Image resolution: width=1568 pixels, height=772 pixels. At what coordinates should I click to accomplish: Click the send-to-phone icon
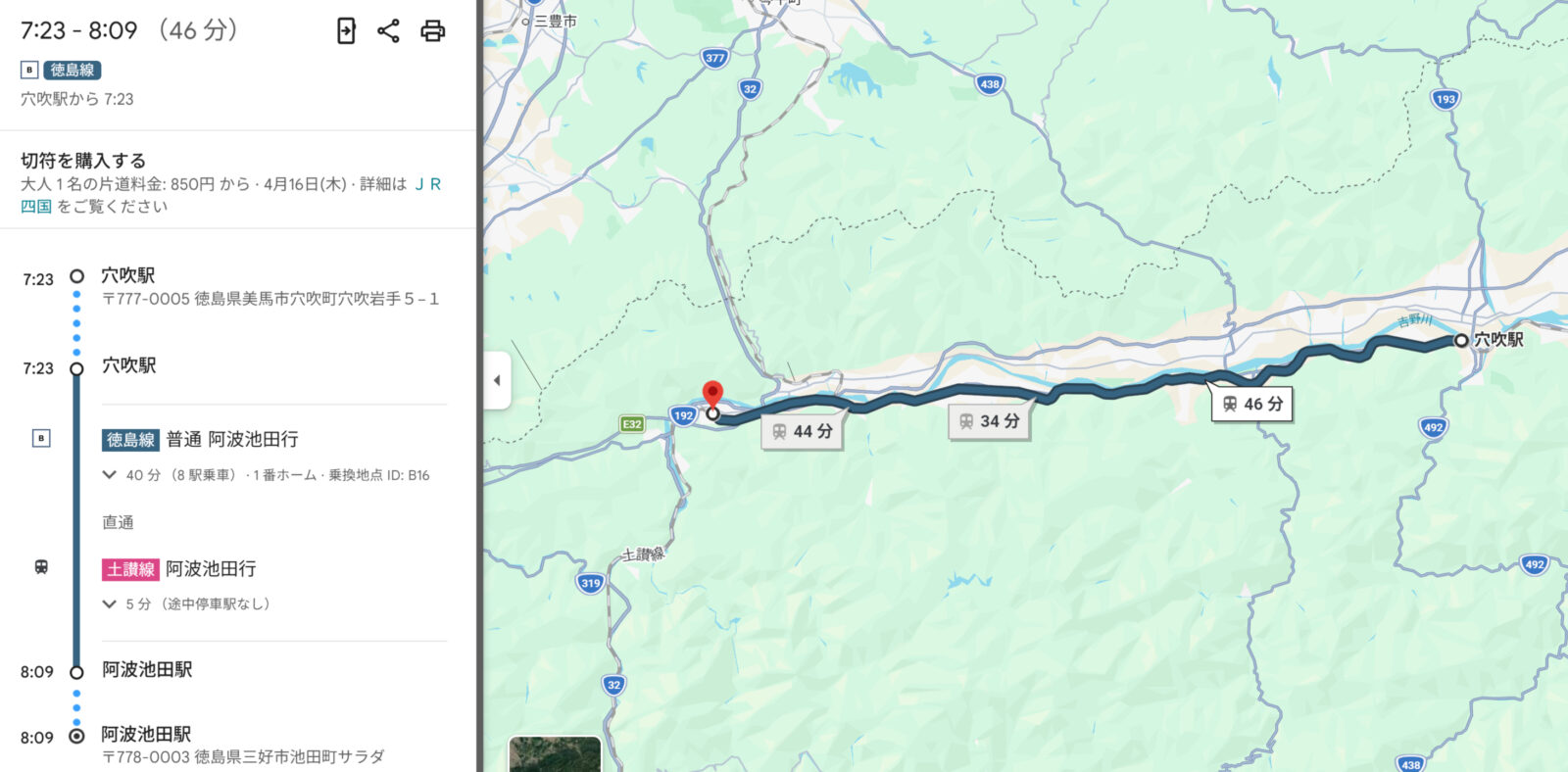(x=346, y=30)
